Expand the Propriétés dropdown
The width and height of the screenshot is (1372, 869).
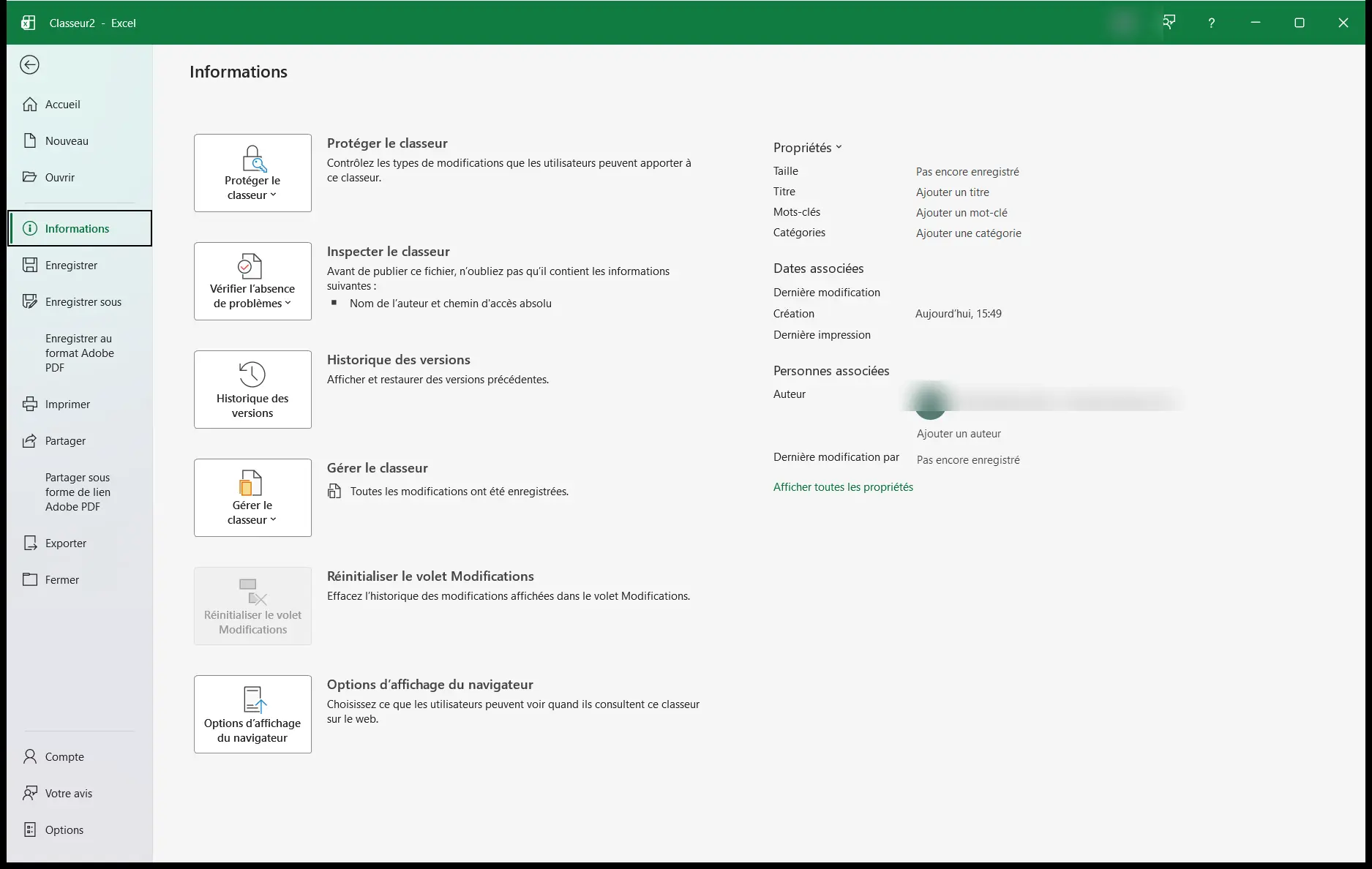click(x=808, y=147)
